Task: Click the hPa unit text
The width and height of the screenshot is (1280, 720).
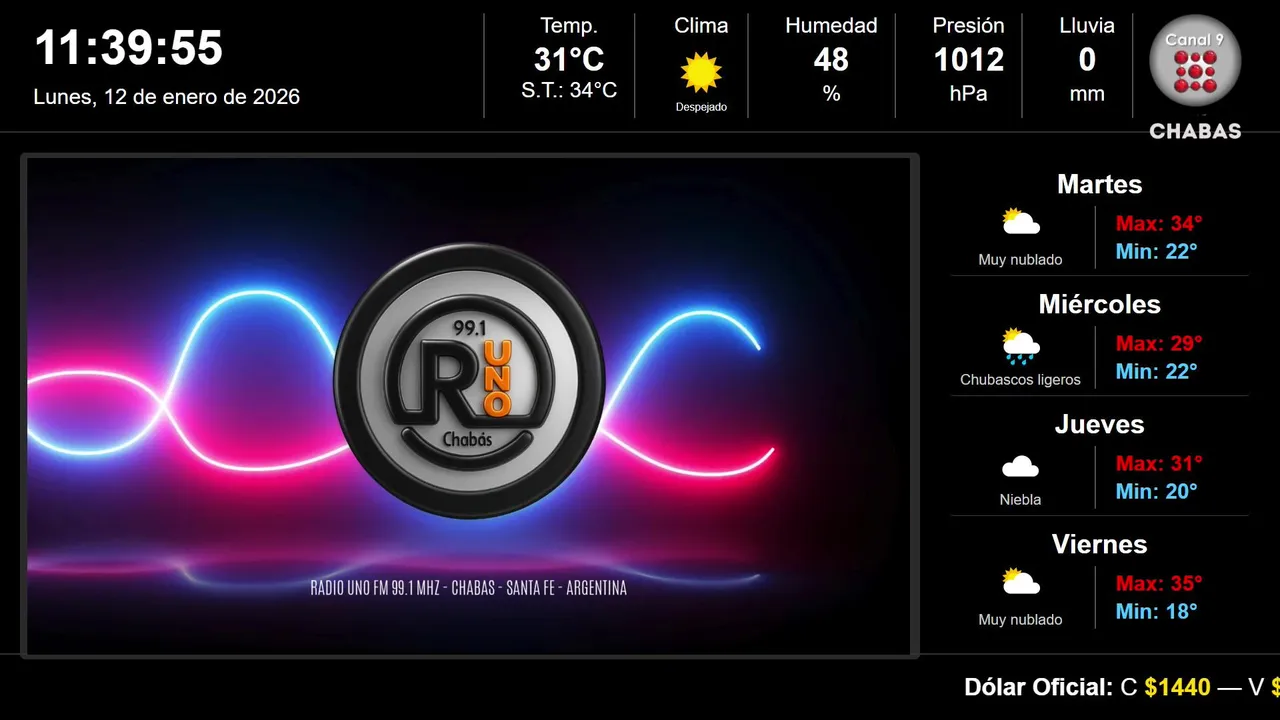Action: click(x=968, y=94)
